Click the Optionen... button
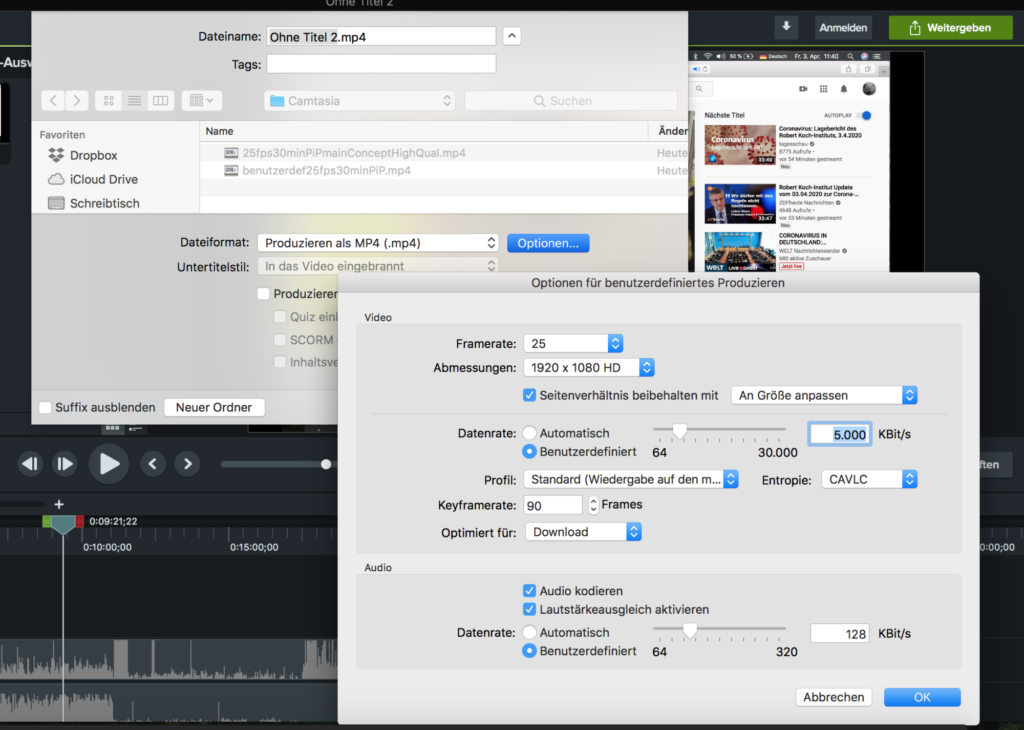The image size is (1024, 730). click(548, 243)
